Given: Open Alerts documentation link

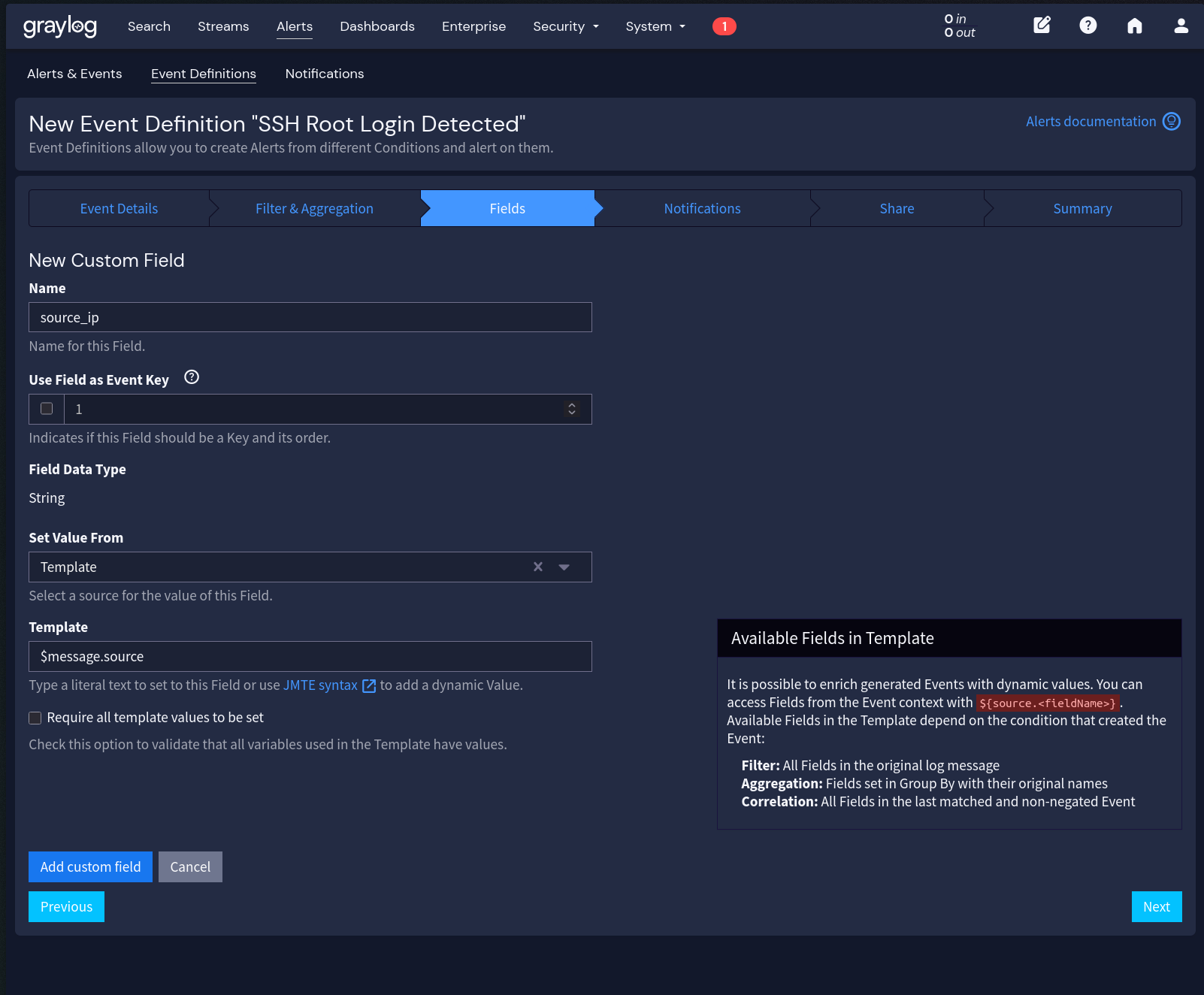Looking at the screenshot, I should click(1091, 122).
